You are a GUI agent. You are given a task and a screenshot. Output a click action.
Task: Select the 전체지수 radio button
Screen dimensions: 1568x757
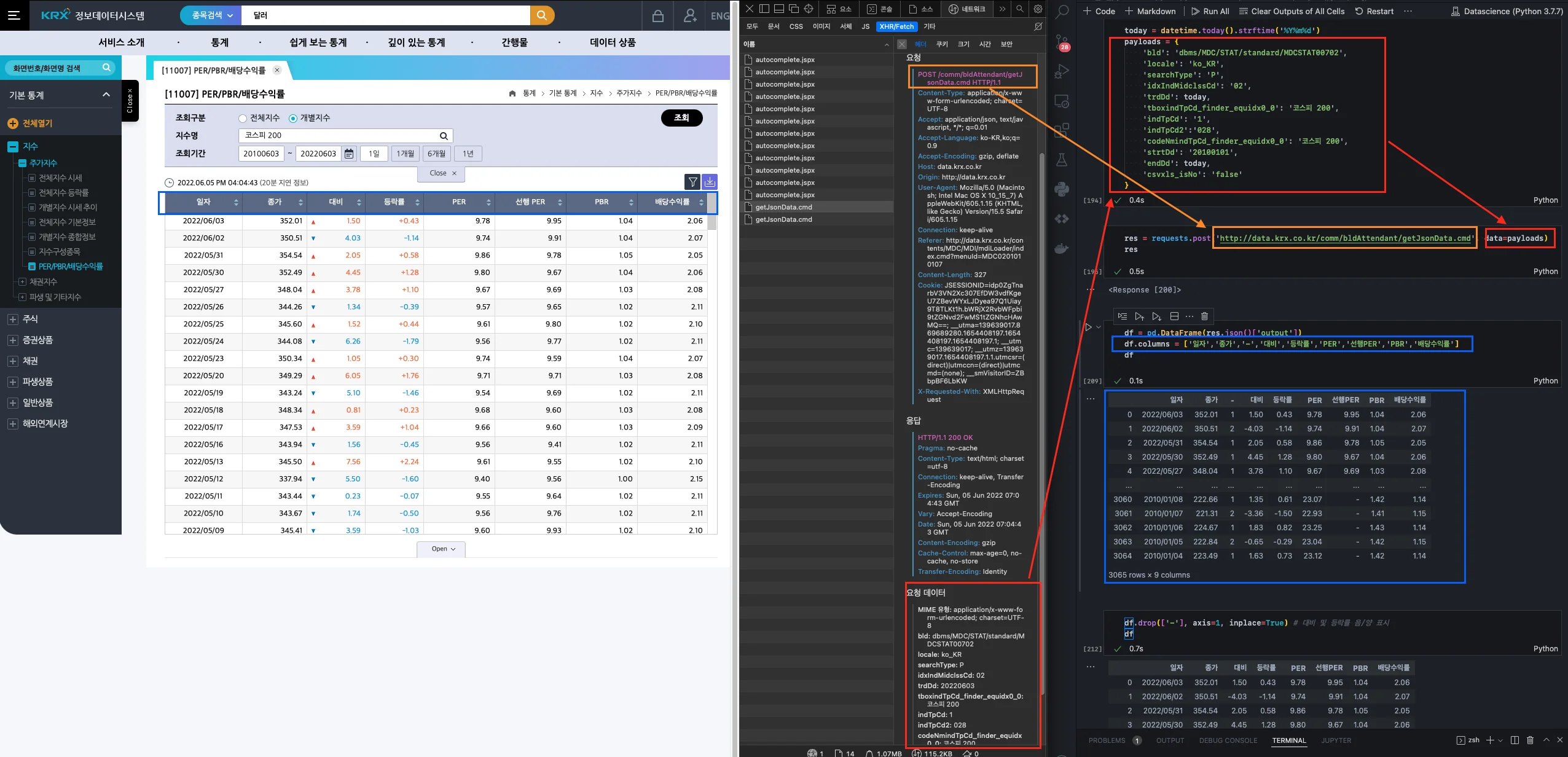pyautogui.click(x=243, y=118)
